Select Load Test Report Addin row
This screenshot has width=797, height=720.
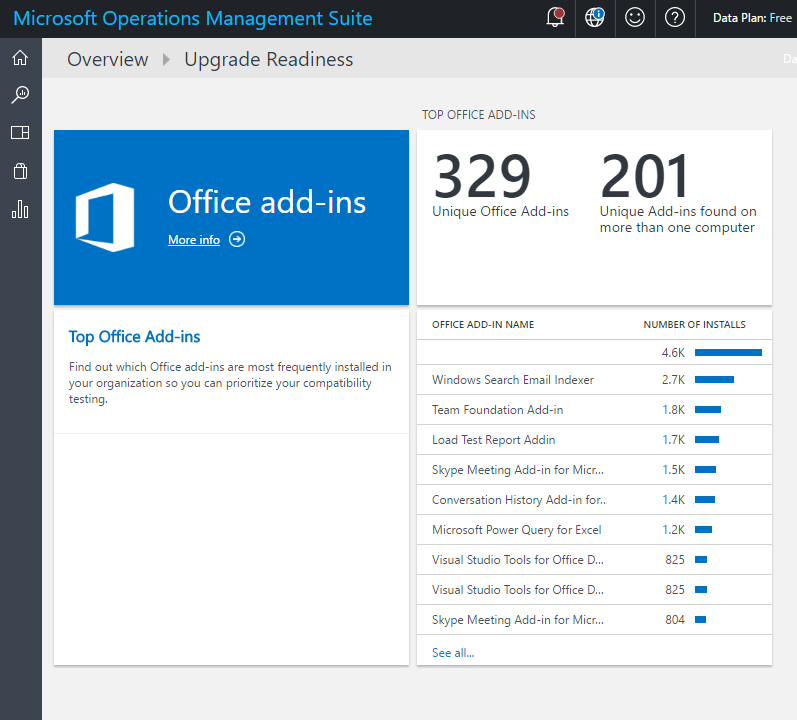[594, 440]
